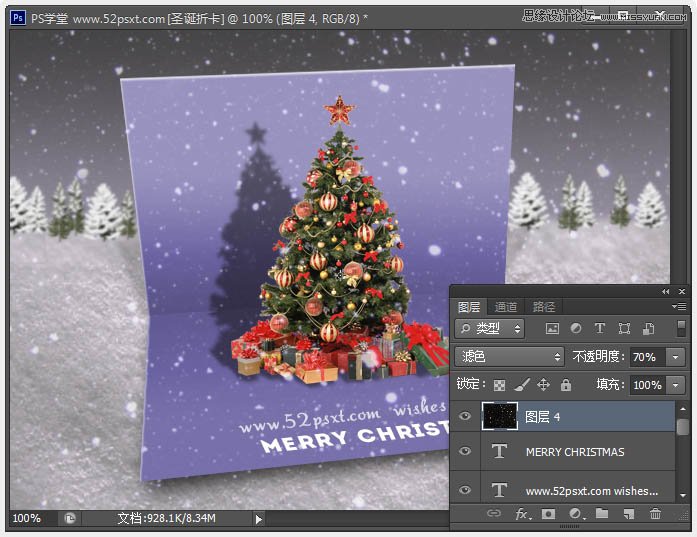Image resolution: width=697 pixels, height=537 pixels.
Task: Open 类型 filter type dropdown
Action: 490,329
